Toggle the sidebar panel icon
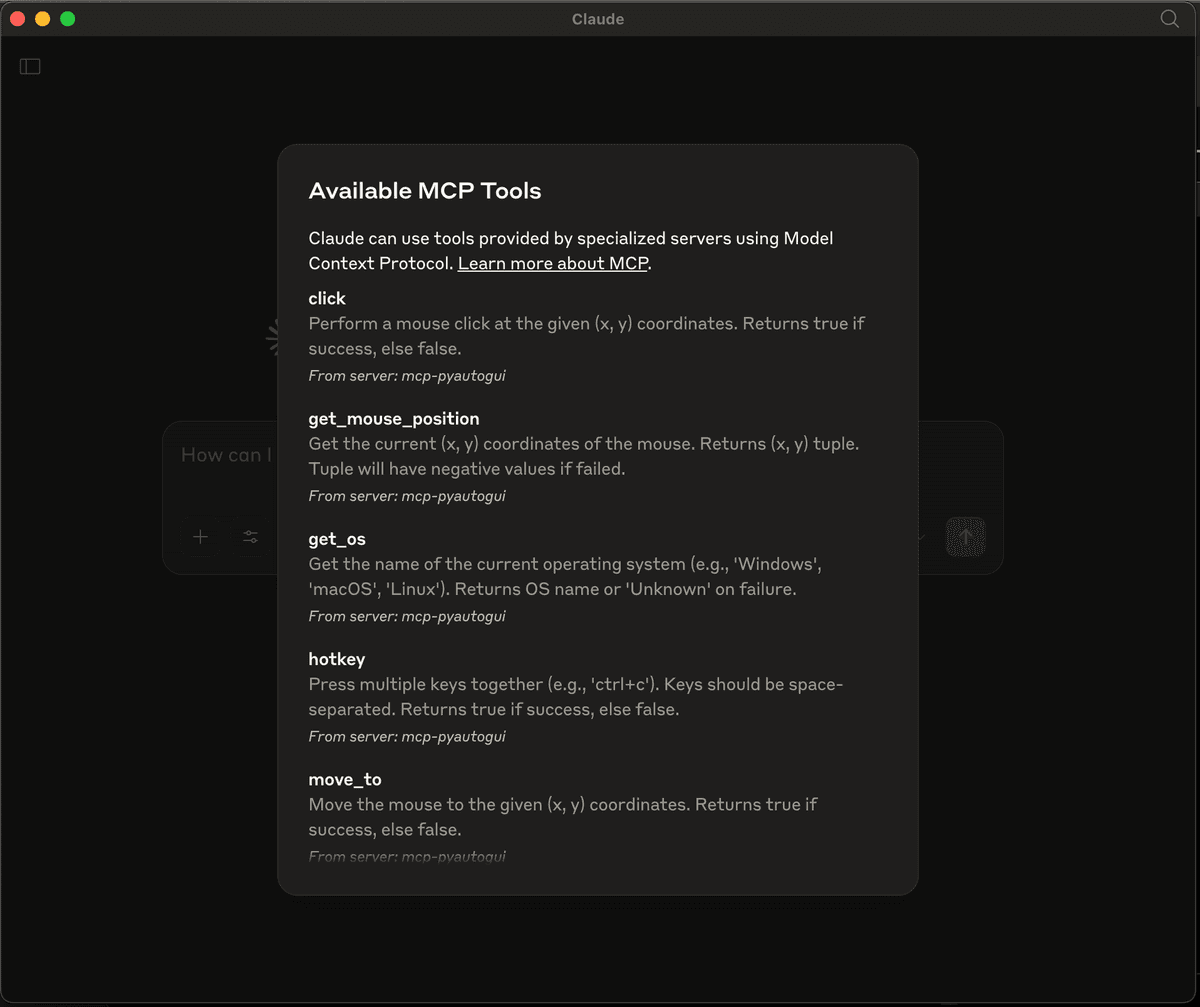This screenshot has height=1007, width=1200. point(30,66)
